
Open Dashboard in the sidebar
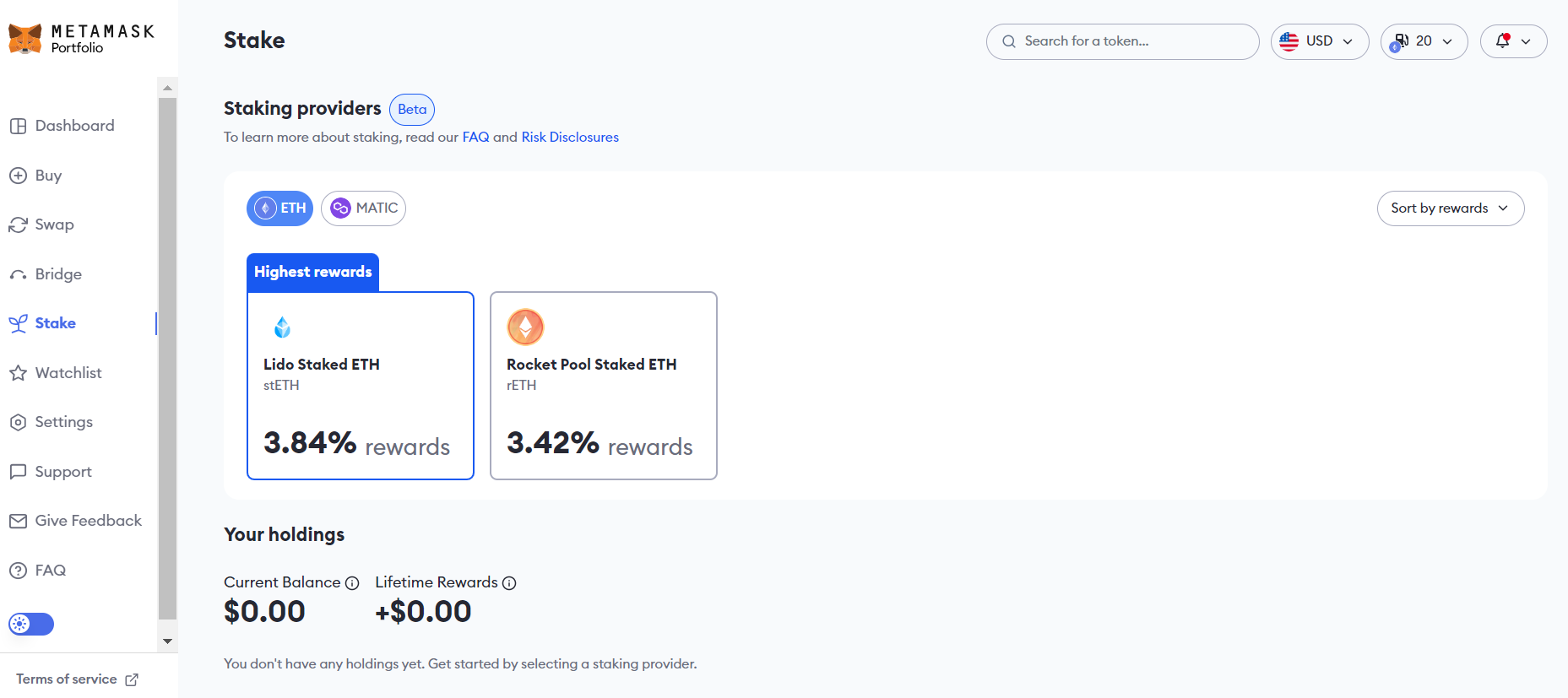(74, 126)
